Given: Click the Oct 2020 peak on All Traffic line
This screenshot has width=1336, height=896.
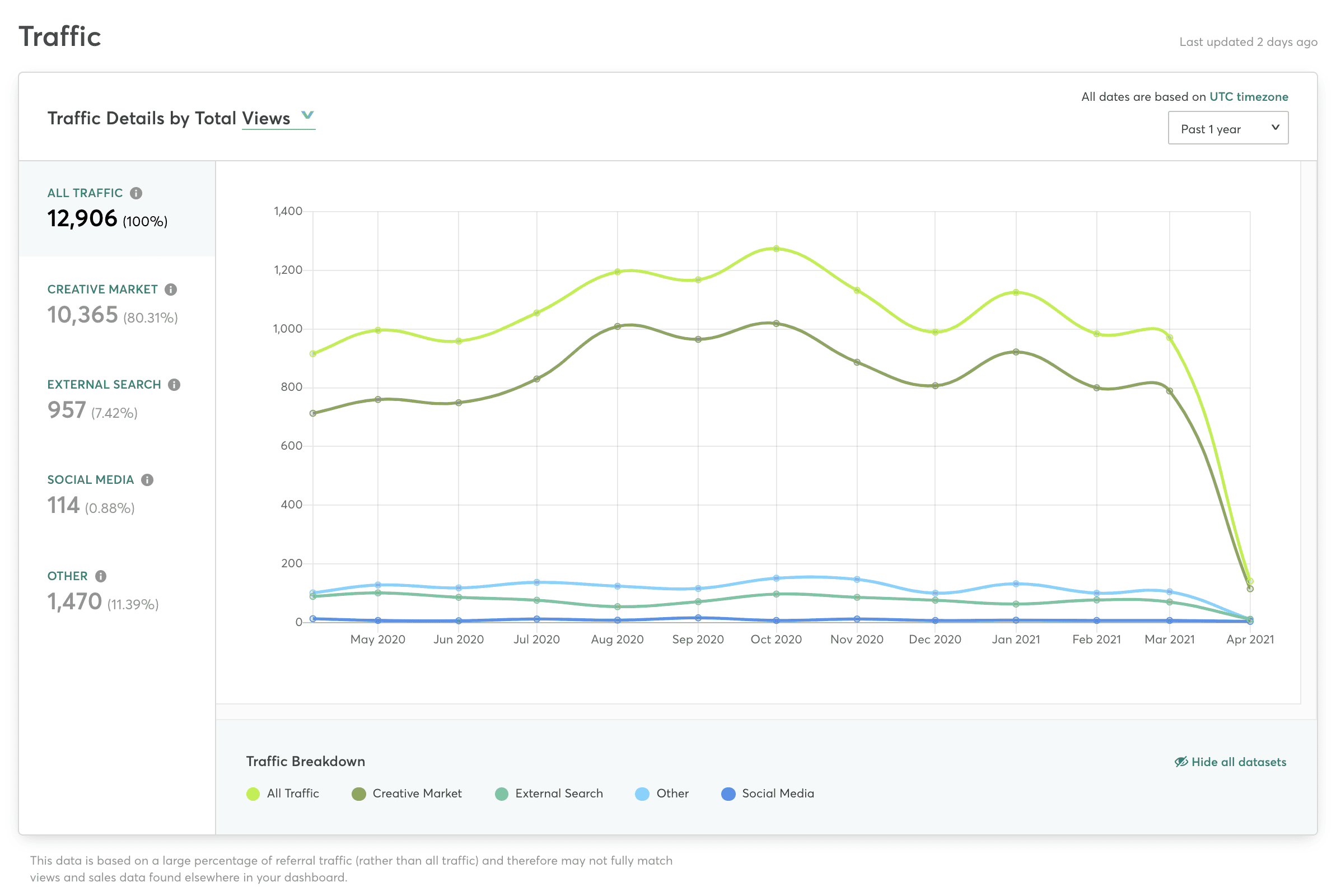Looking at the screenshot, I should point(776,249).
